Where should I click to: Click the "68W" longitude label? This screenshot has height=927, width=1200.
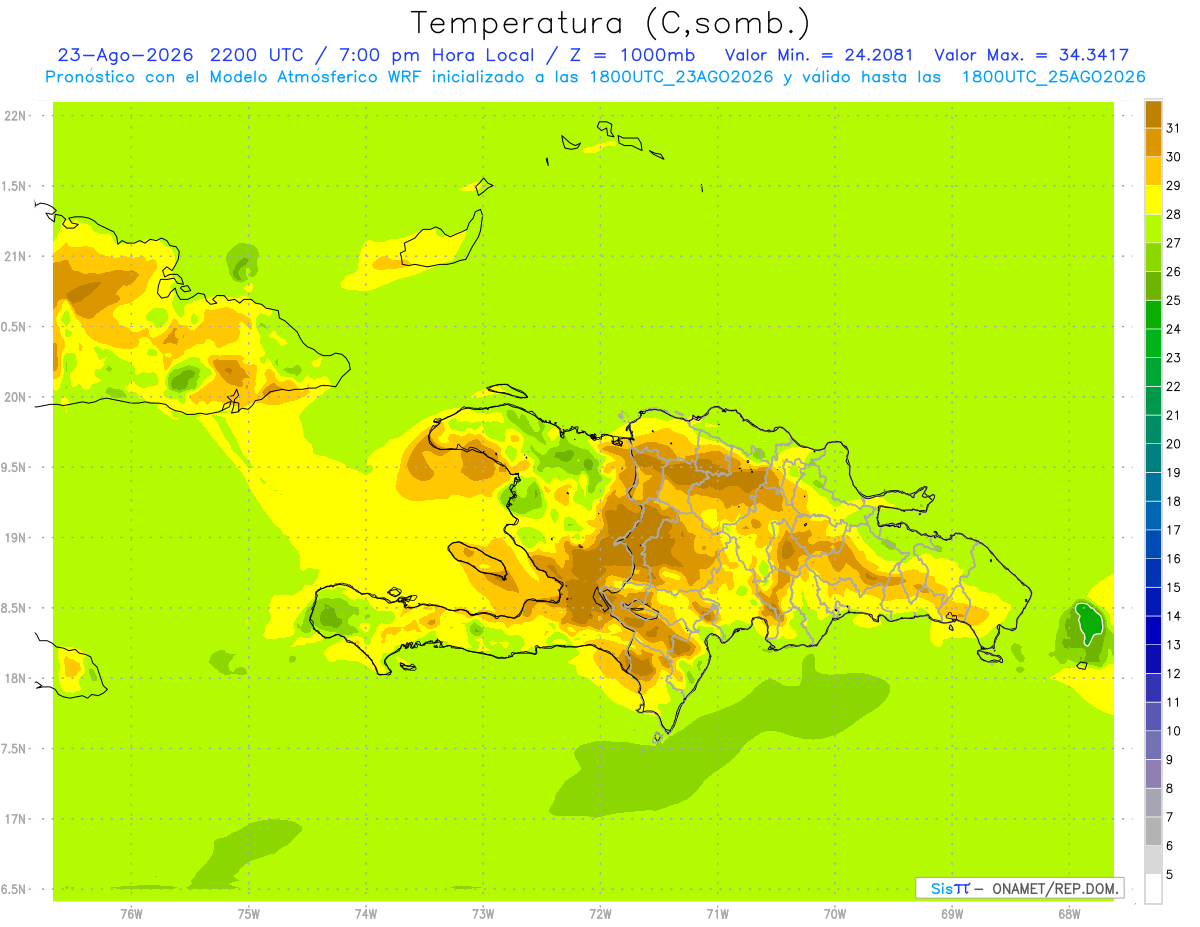[x=1069, y=914]
